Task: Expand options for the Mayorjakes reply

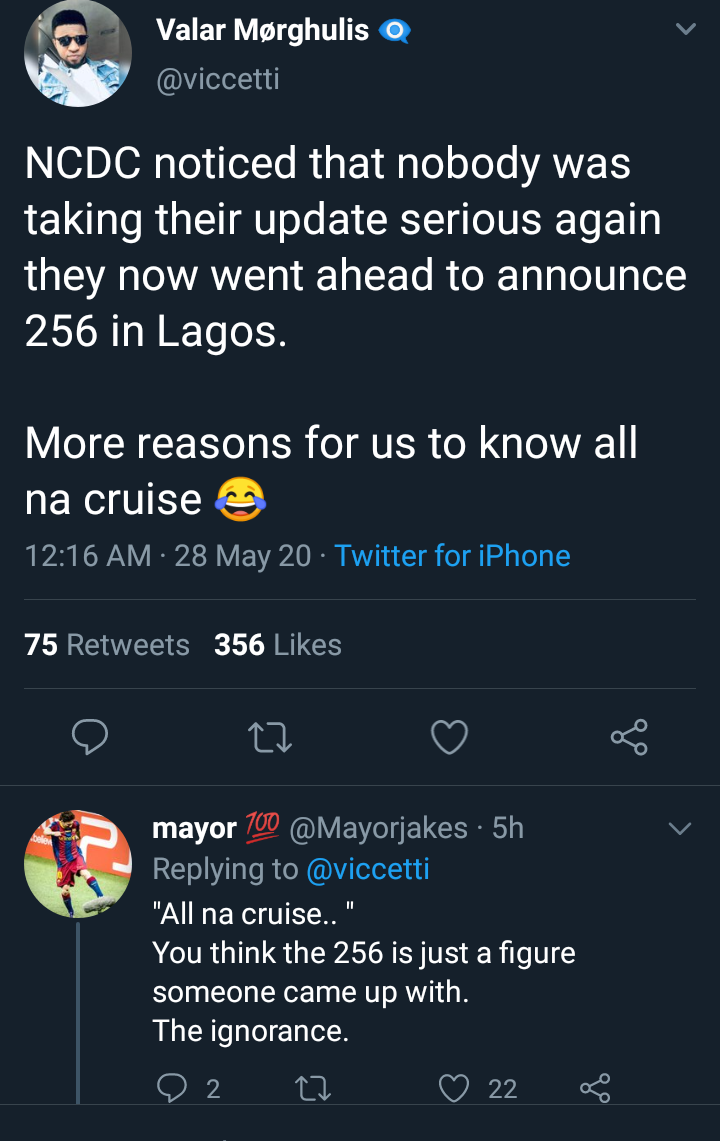Action: click(x=679, y=829)
